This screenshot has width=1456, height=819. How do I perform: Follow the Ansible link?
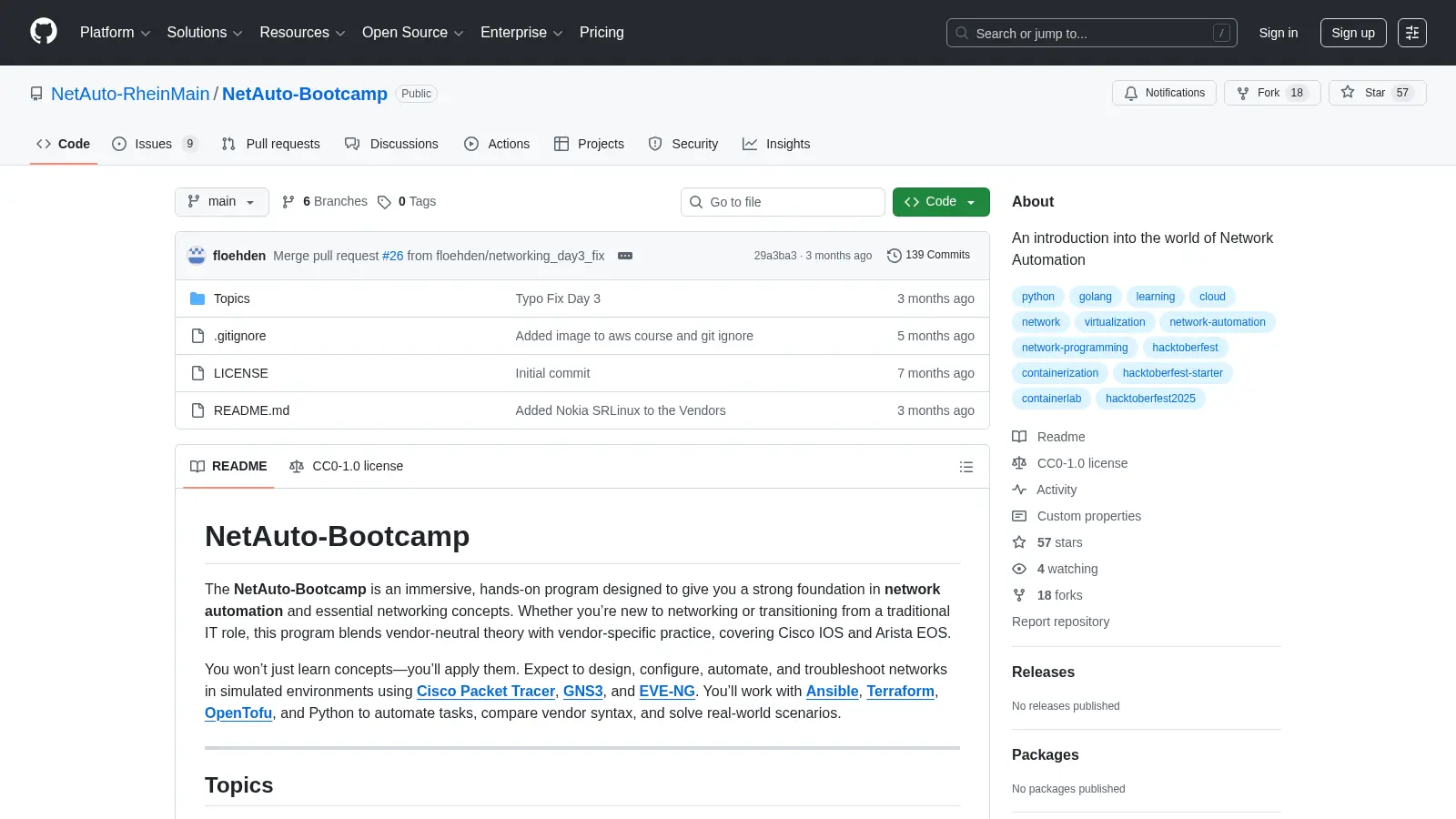(x=832, y=692)
